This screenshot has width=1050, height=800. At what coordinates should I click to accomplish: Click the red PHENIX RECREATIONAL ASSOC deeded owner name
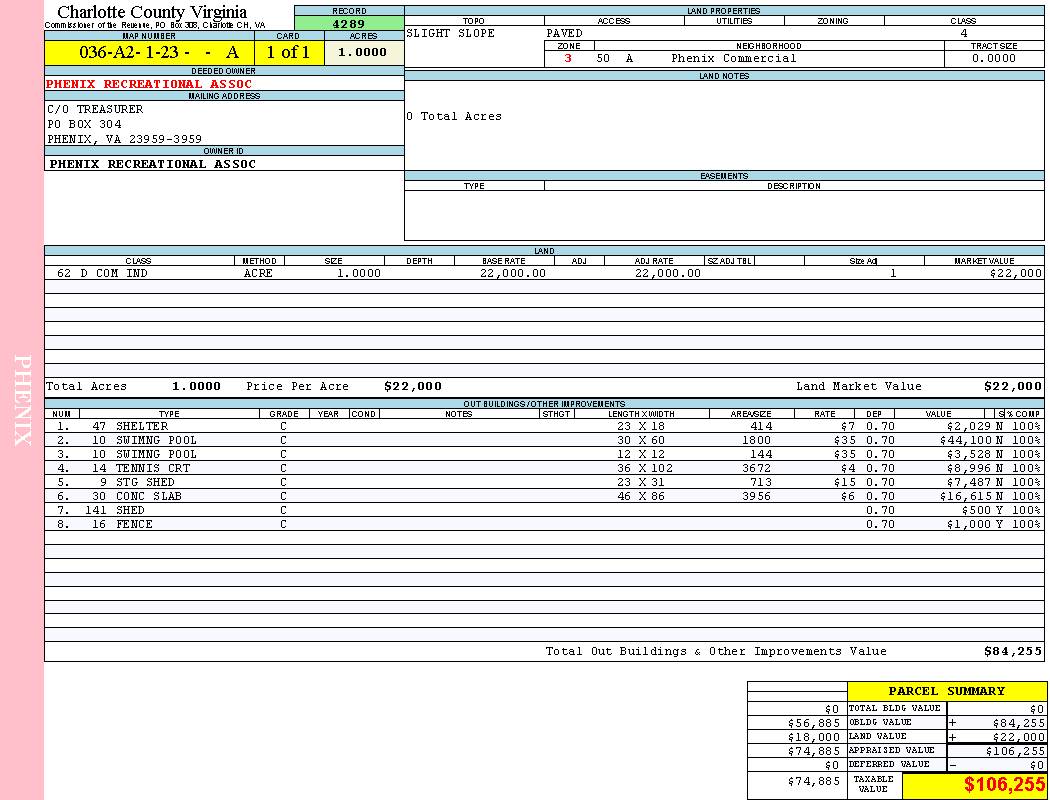click(x=149, y=84)
